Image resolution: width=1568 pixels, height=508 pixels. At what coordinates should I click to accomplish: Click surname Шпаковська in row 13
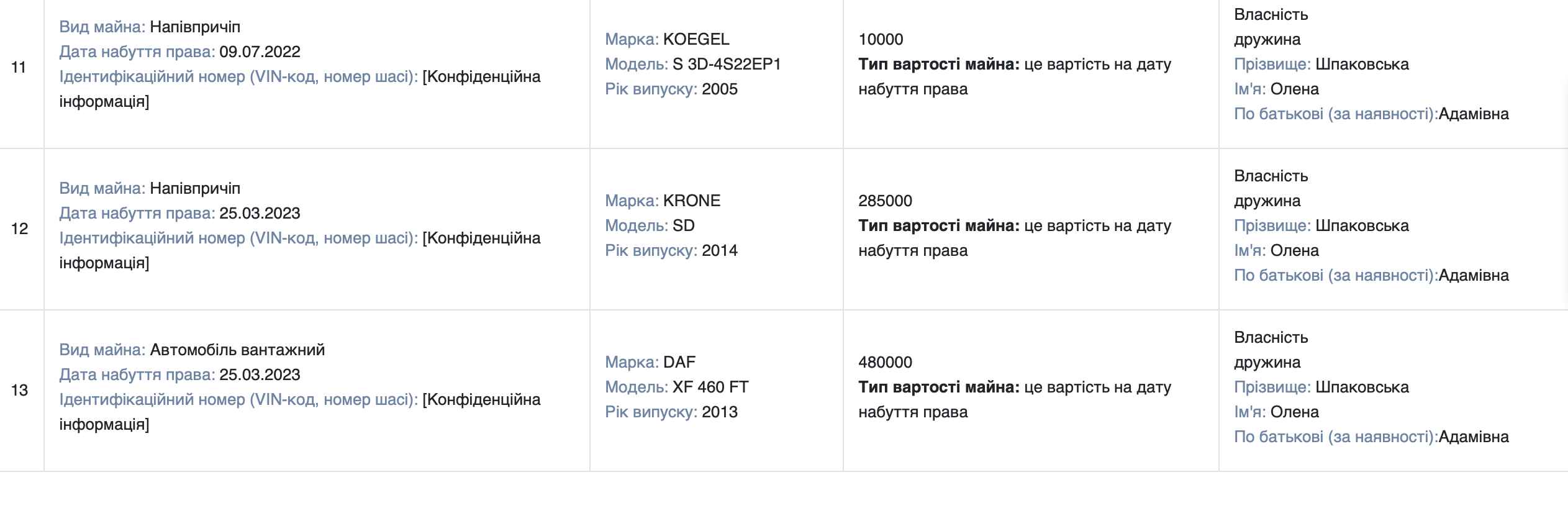(x=1362, y=387)
